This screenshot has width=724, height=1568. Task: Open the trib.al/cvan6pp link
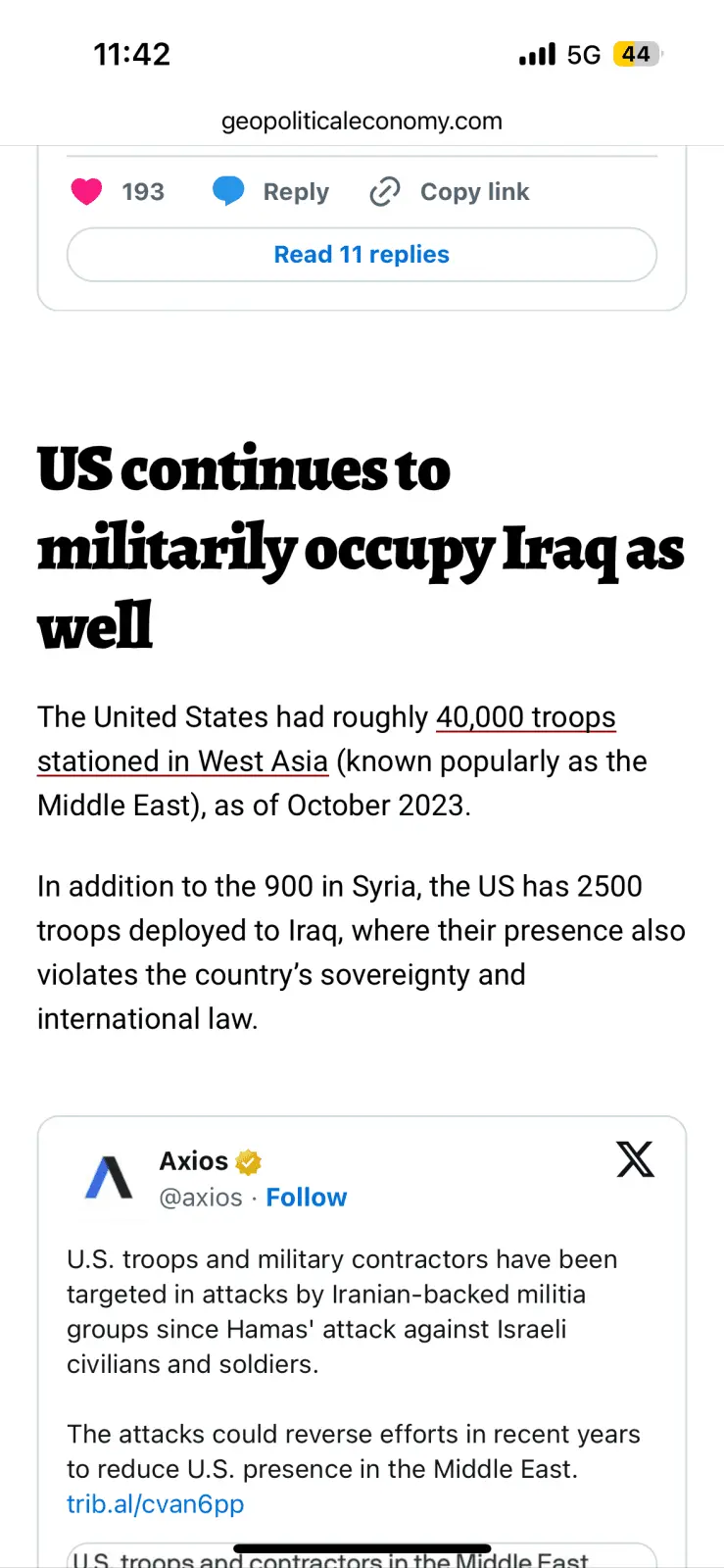click(x=155, y=1504)
